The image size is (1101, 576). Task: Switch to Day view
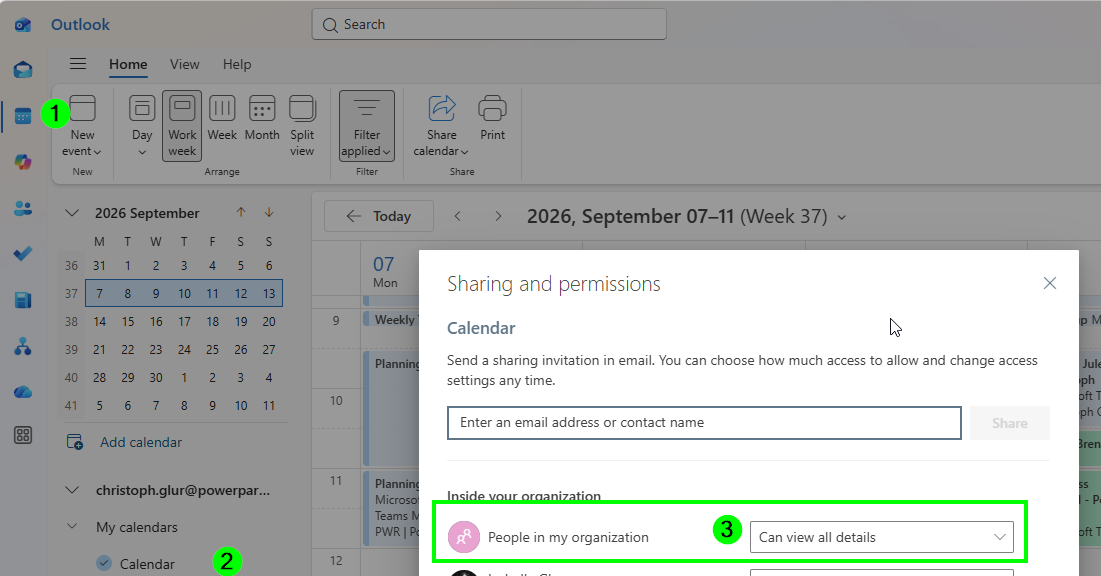coord(142,118)
